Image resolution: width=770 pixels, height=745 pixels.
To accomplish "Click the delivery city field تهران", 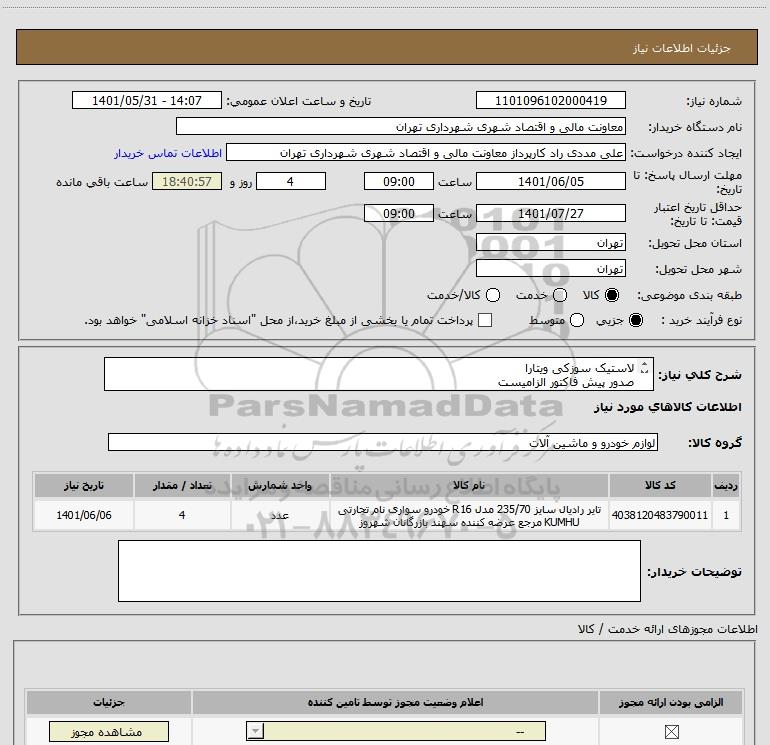I will (x=550, y=268).
